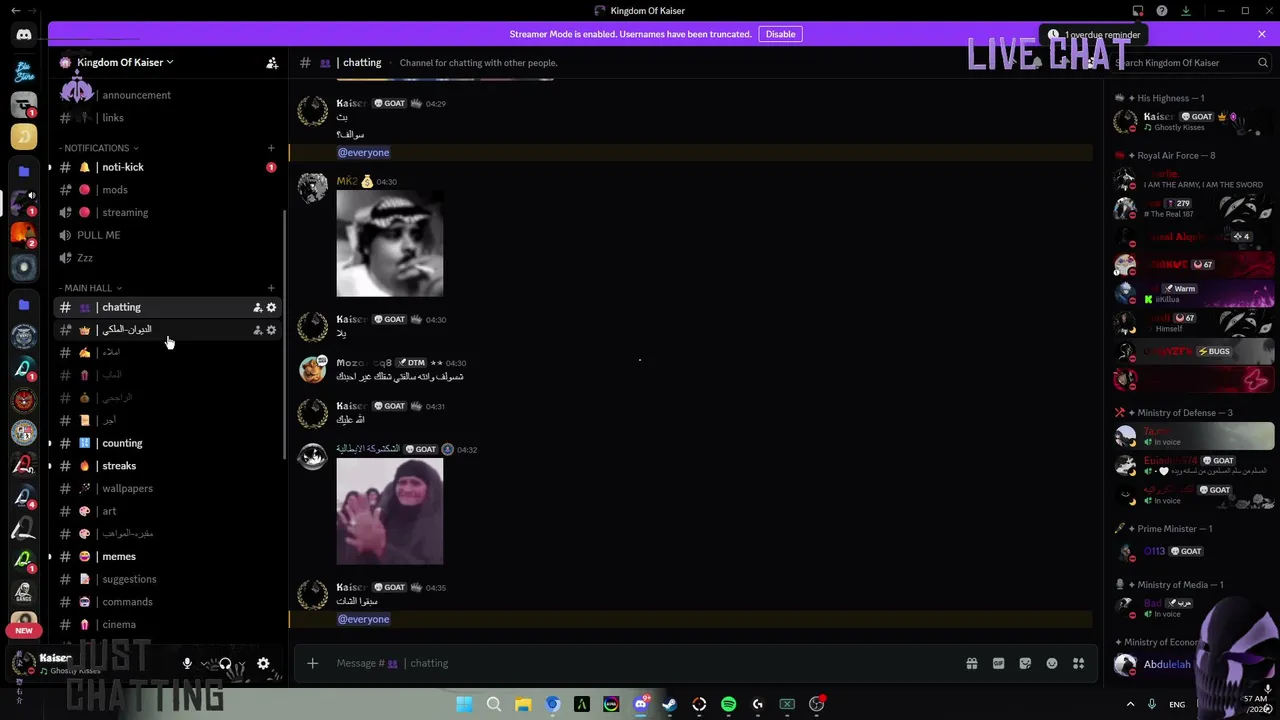Switch input language ENG in tray
1280x720 pixels.
tap(1177, 704)
